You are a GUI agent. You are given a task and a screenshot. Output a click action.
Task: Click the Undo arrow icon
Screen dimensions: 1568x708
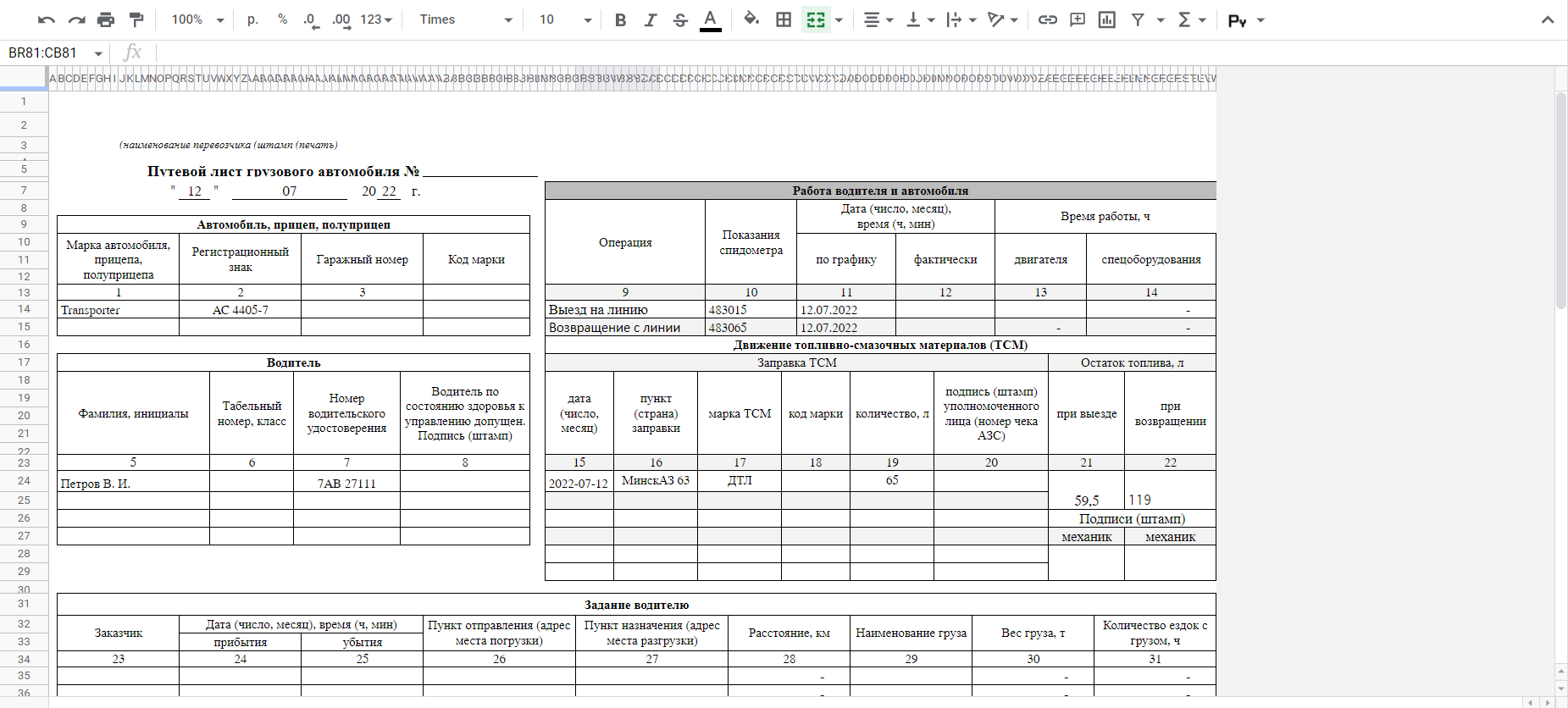tap(47, 19)
